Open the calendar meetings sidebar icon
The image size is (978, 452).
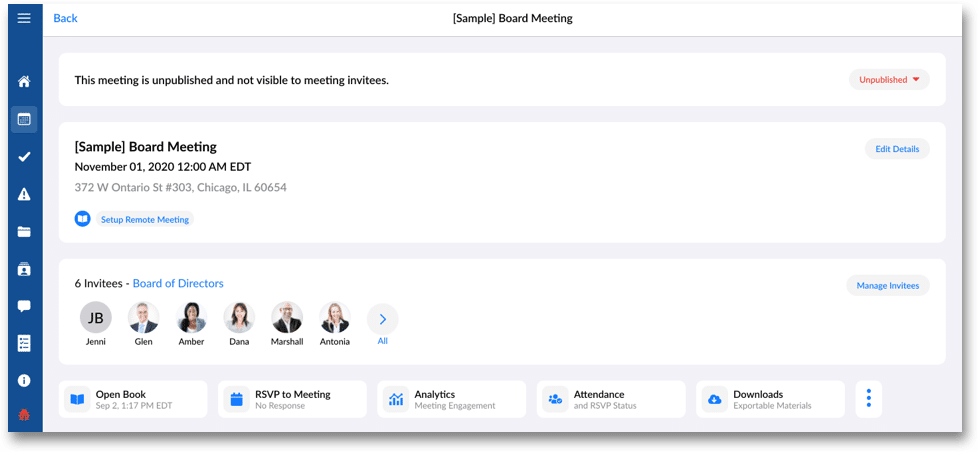[x=24, y=119]
